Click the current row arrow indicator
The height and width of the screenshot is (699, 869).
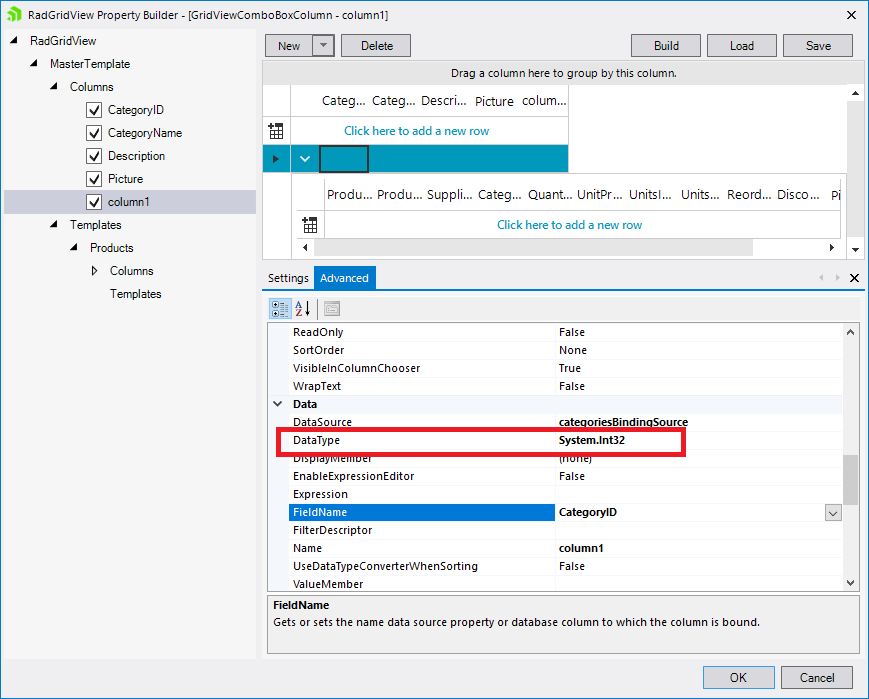(276, 159)
